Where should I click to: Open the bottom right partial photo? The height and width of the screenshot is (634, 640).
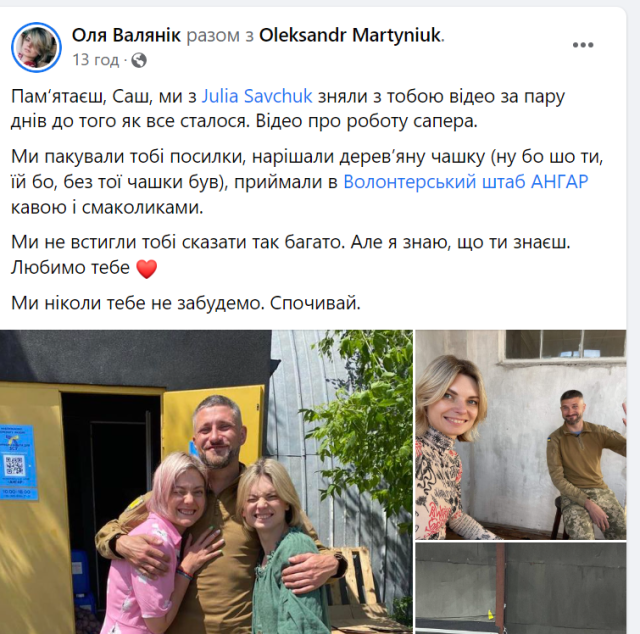point(520,588)
